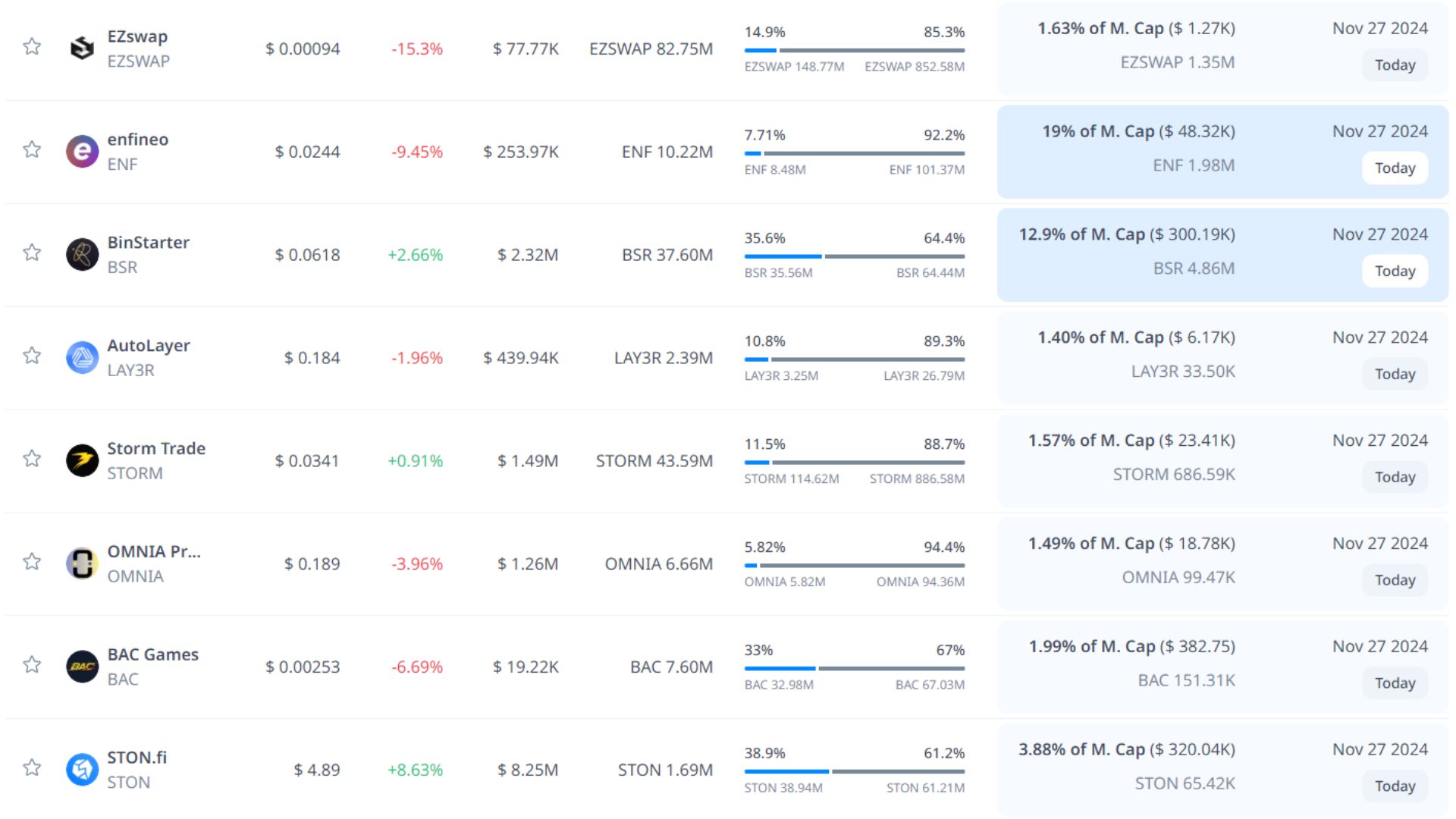This screenshot has height=819, width=1456.
Task: Toggle the star next to BinStarter
Action: [32, 253]
